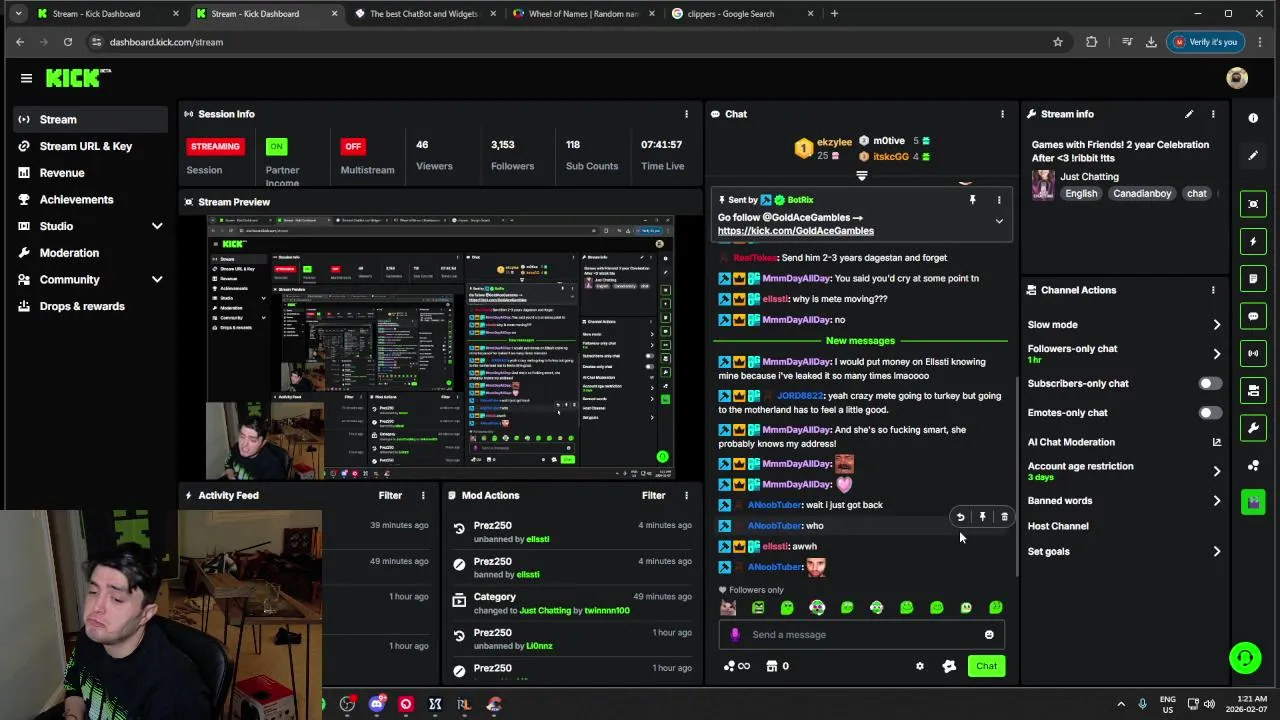Viewport: 1280px width, 720px height.
Task: Click the Multistream OFF badge
Action: (353, 146)
